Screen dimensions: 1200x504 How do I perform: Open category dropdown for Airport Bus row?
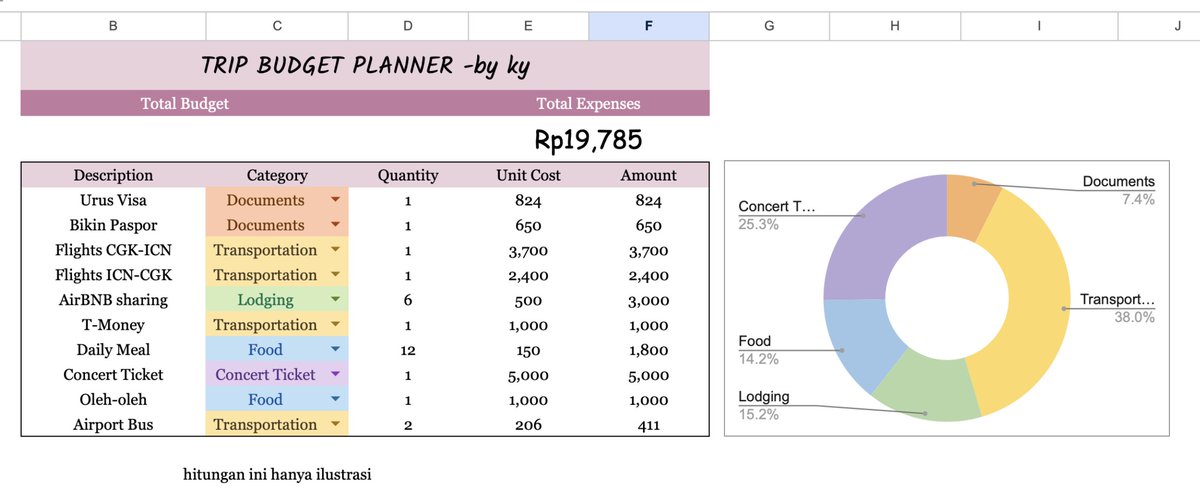335,425
